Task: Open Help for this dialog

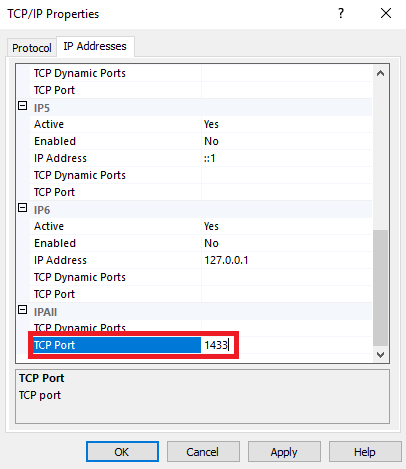Action: [x=365, y=452]
